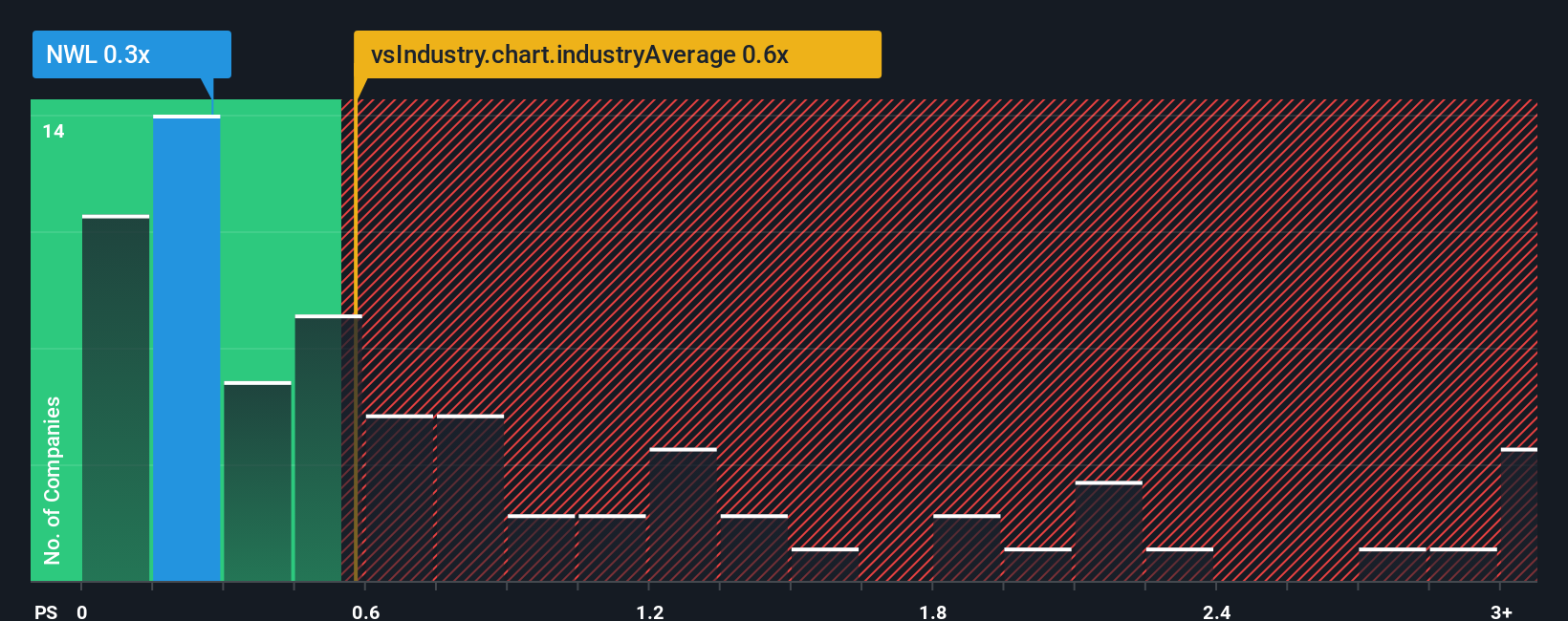Click the blue NWL 0.3x label

click(x=132, y=54)
